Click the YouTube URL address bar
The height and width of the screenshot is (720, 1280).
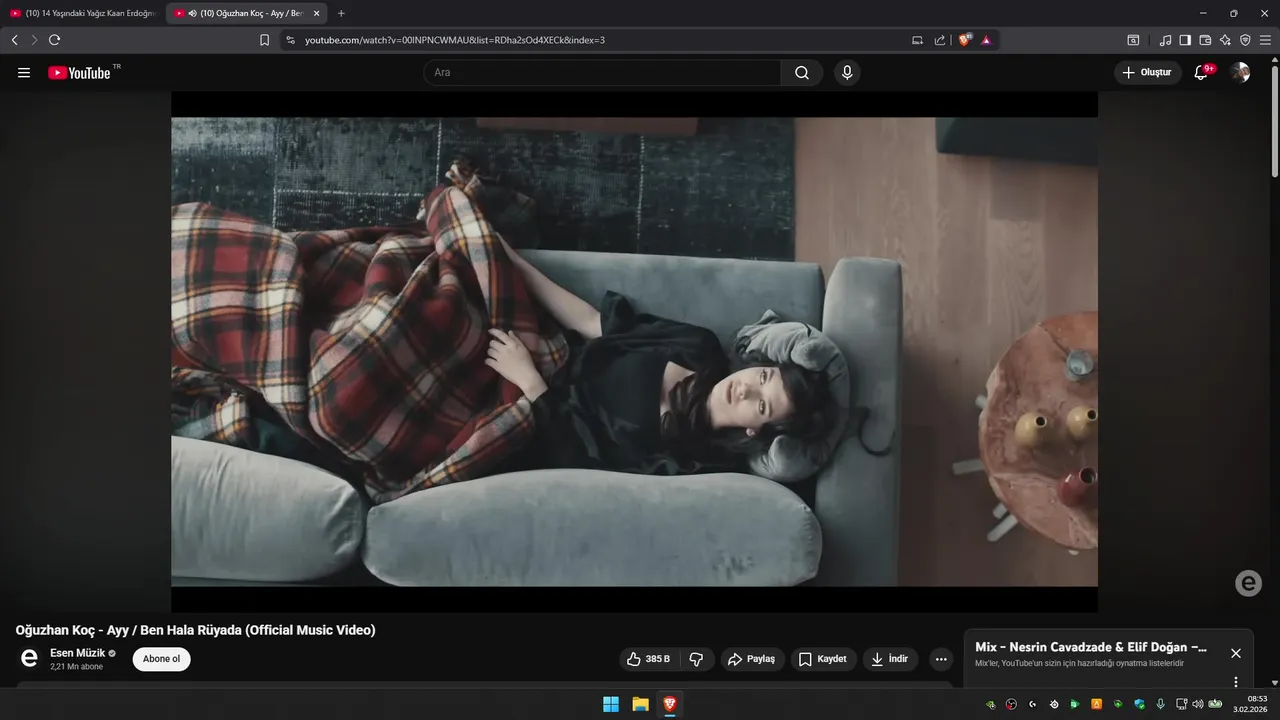click(x=600, y=40)
